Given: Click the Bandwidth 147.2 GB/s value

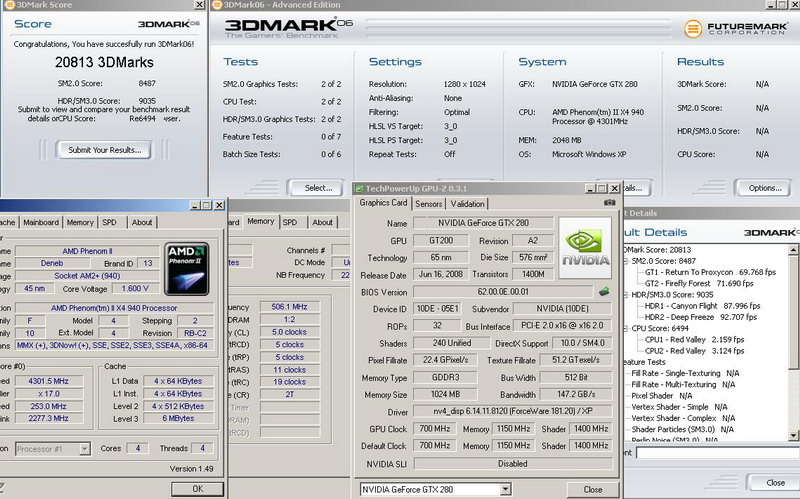Looking at the screenshot, I should point(576,394).
